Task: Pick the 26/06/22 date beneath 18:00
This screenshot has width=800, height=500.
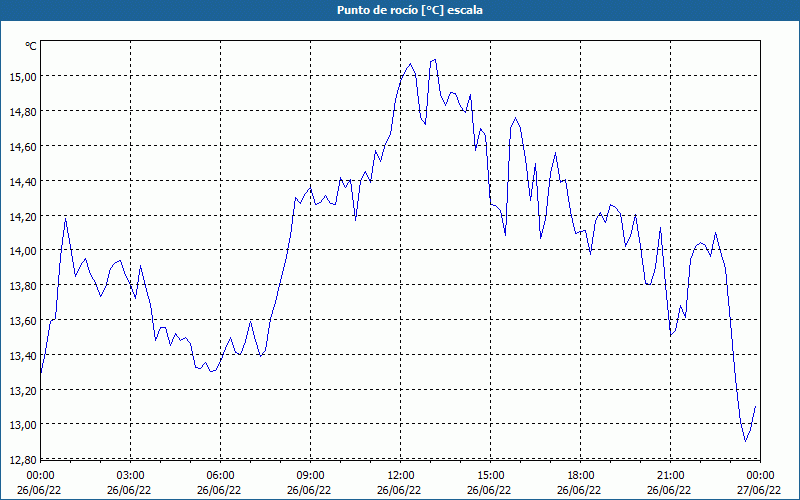Action: tap(579, 490)
